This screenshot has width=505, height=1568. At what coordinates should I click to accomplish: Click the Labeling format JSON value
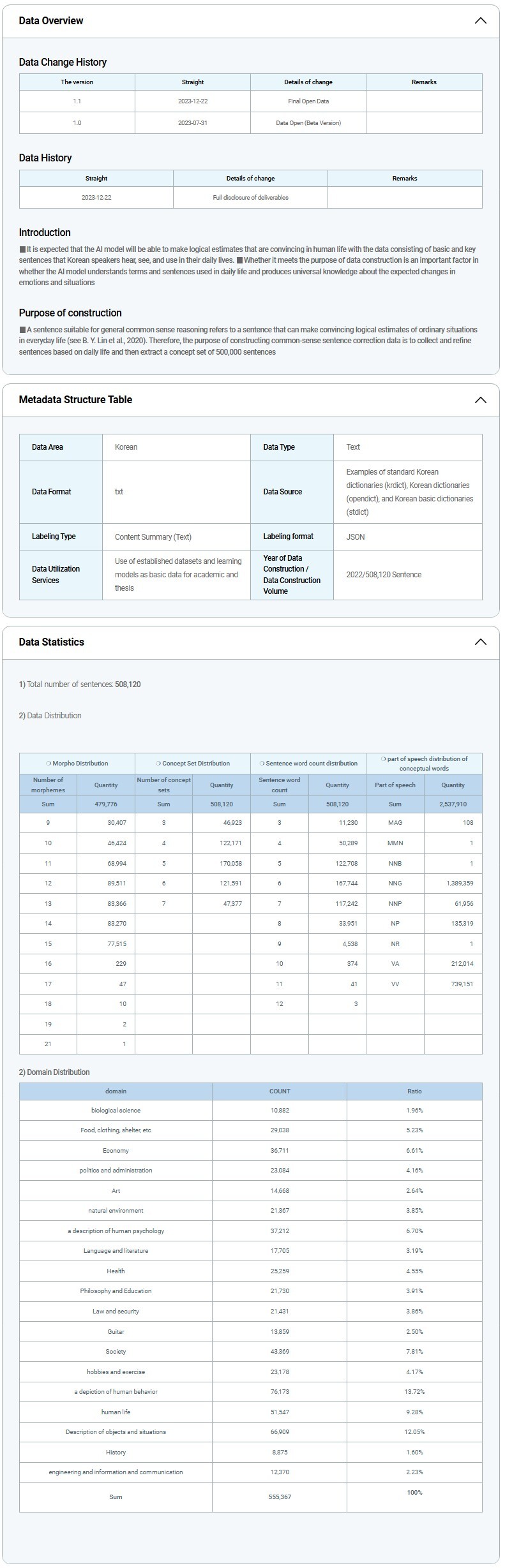point(356,537)
